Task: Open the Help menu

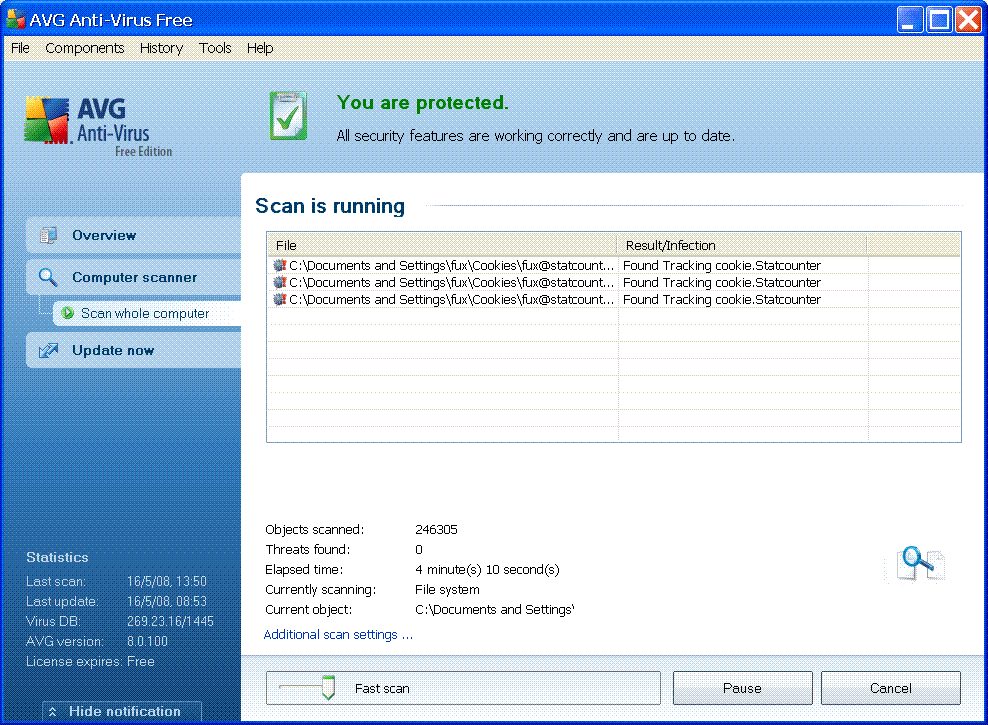Action: 260,48
